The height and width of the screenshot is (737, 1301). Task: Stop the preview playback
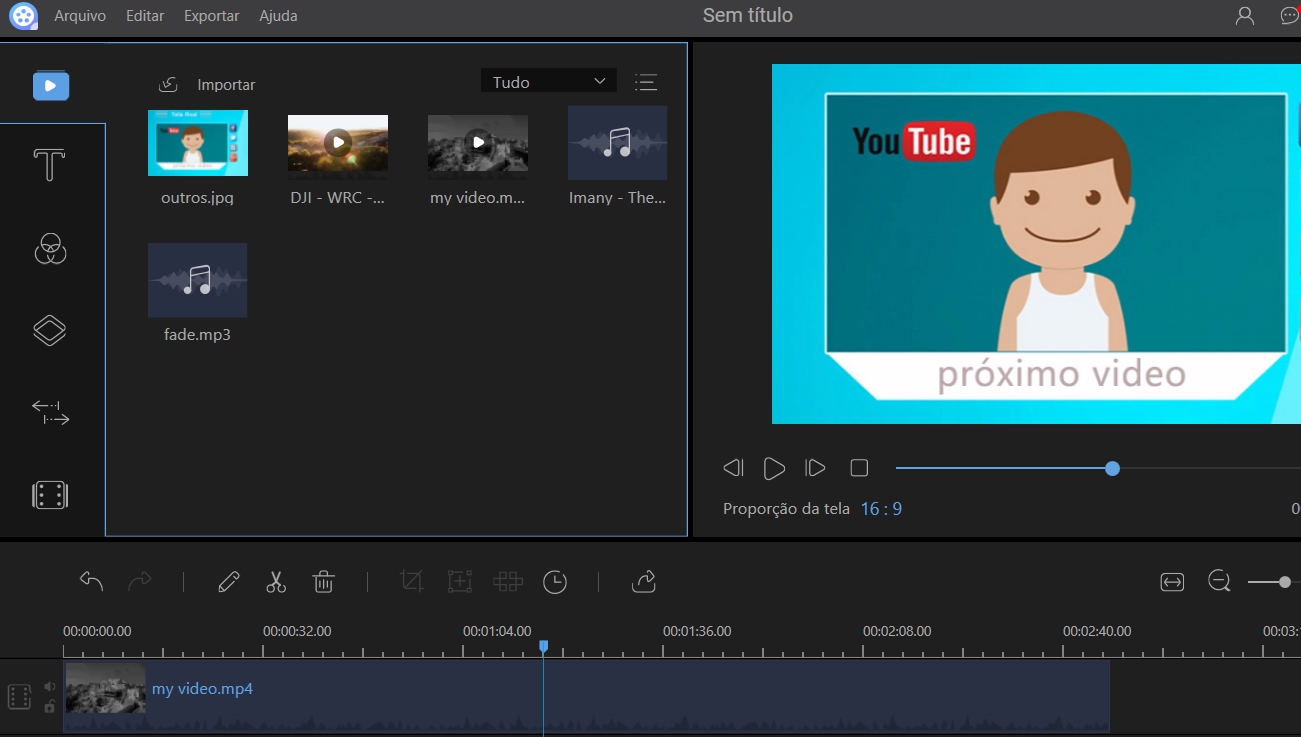click(x=859, y=468)
